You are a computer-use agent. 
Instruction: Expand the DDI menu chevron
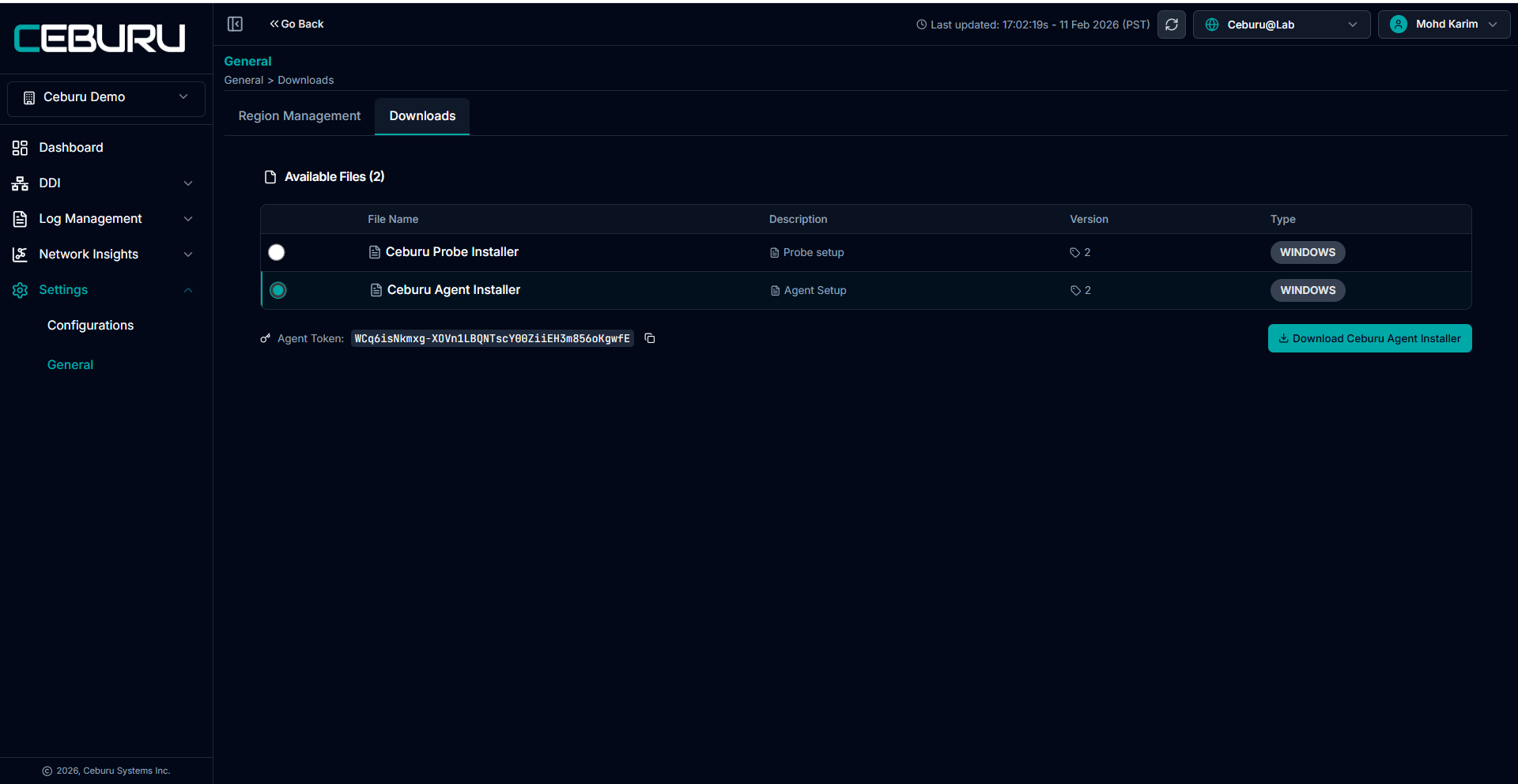coord(188,183)
